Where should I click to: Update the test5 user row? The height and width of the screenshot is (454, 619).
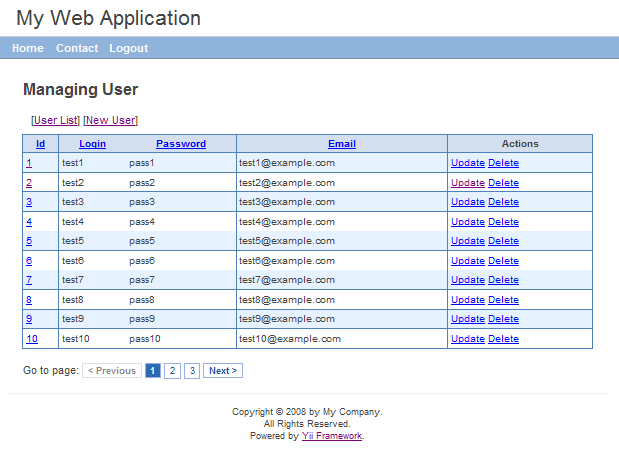point(467,241)
